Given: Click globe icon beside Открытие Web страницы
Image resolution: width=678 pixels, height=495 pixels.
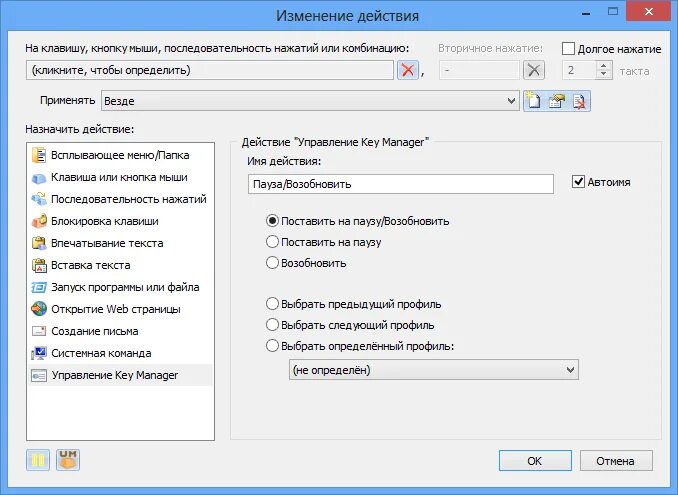Looking at the screenshot, I should pos(39,309).
